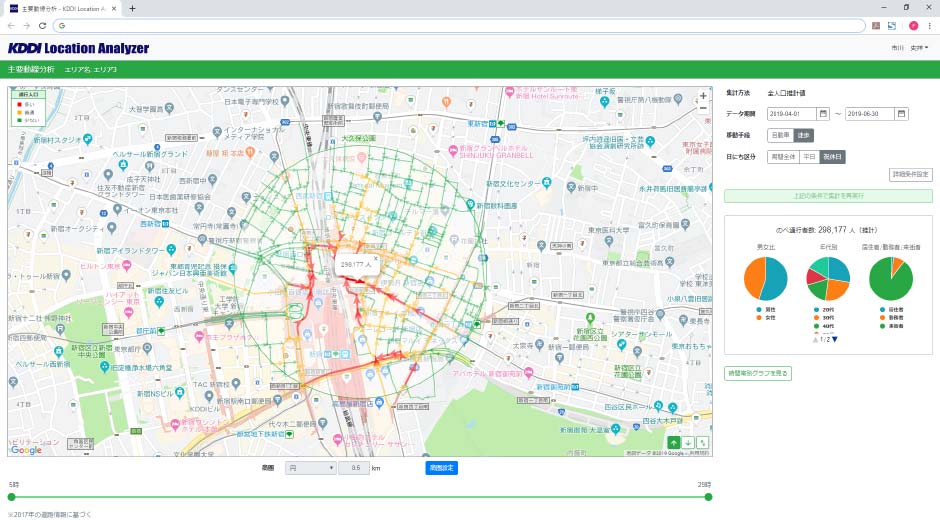Select 徒歩 as the travel mode
940x520 pixels.
(x=804, y=135)
